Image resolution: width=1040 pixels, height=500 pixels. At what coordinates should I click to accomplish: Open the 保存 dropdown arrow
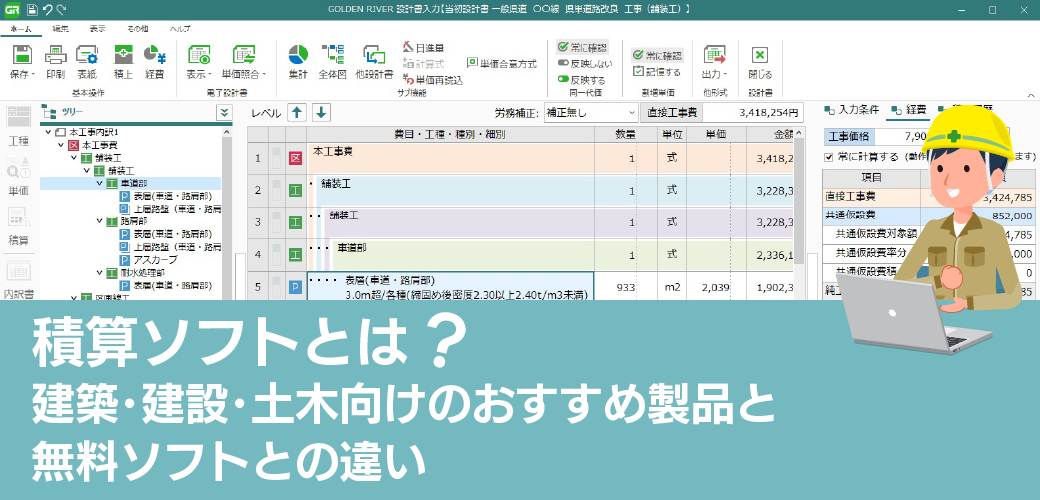32,74
